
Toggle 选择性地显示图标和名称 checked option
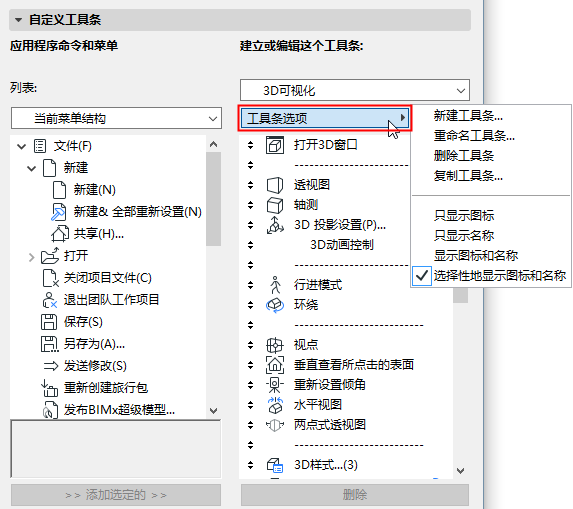tap(490, 276)
